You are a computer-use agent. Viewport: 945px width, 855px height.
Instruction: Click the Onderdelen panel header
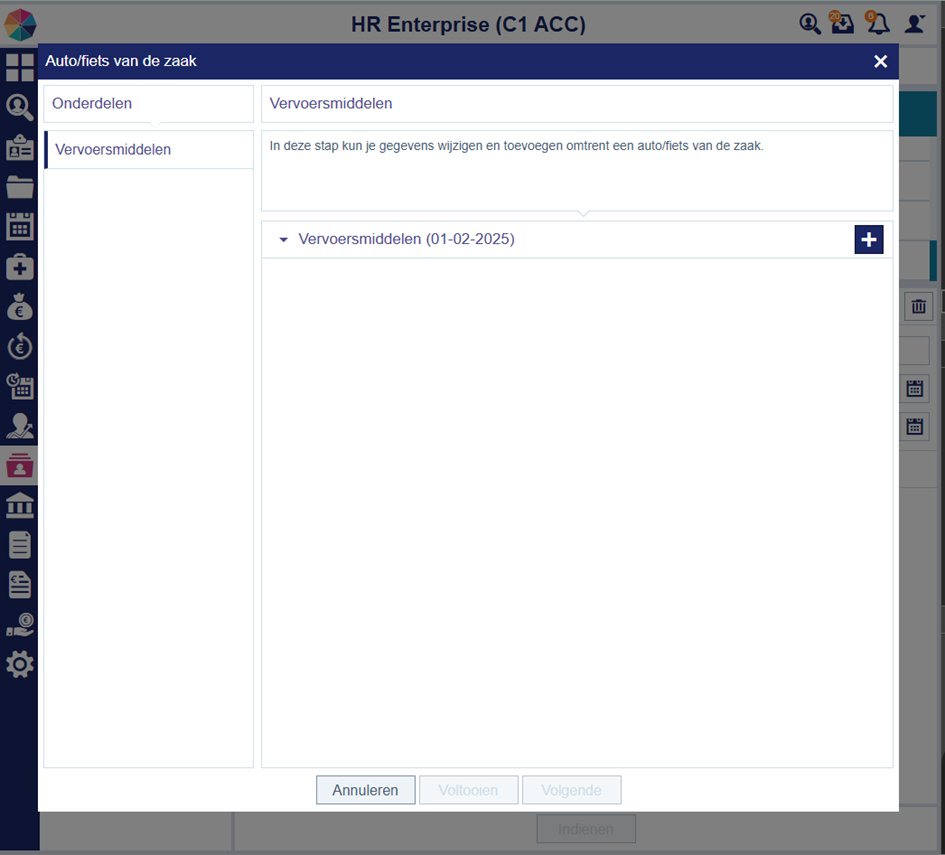click(148, 104)
